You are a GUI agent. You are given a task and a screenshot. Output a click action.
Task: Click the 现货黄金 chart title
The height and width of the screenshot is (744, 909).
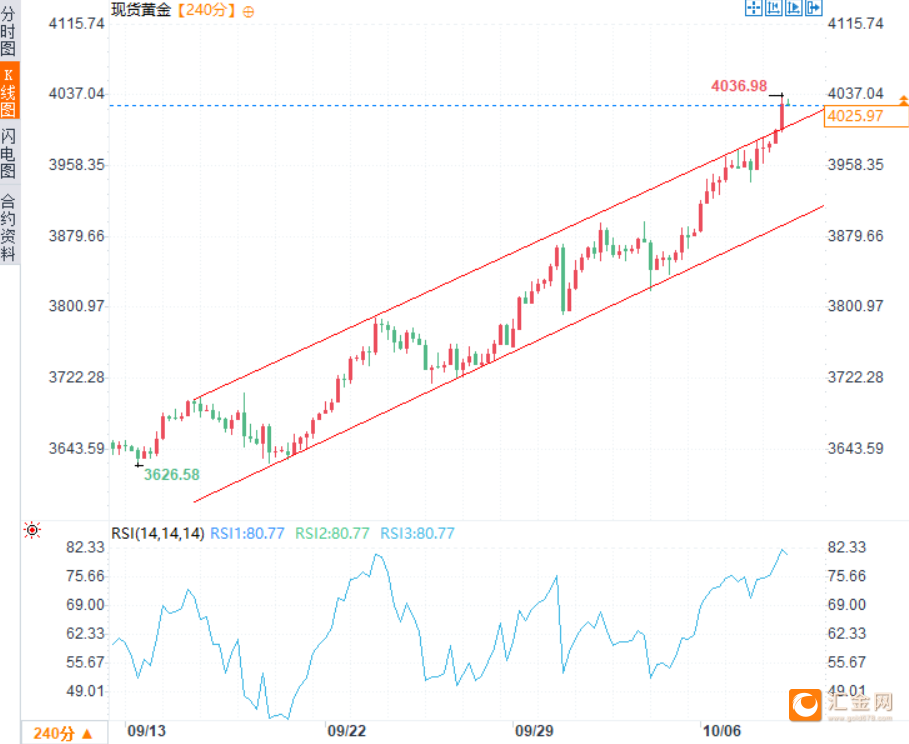(x=141, y=10)
